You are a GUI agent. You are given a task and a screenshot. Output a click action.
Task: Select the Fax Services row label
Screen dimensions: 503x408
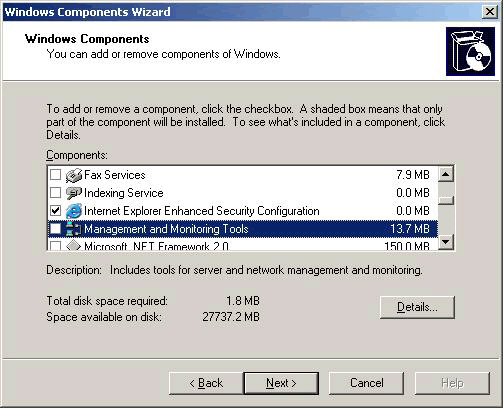click(115, 175)
